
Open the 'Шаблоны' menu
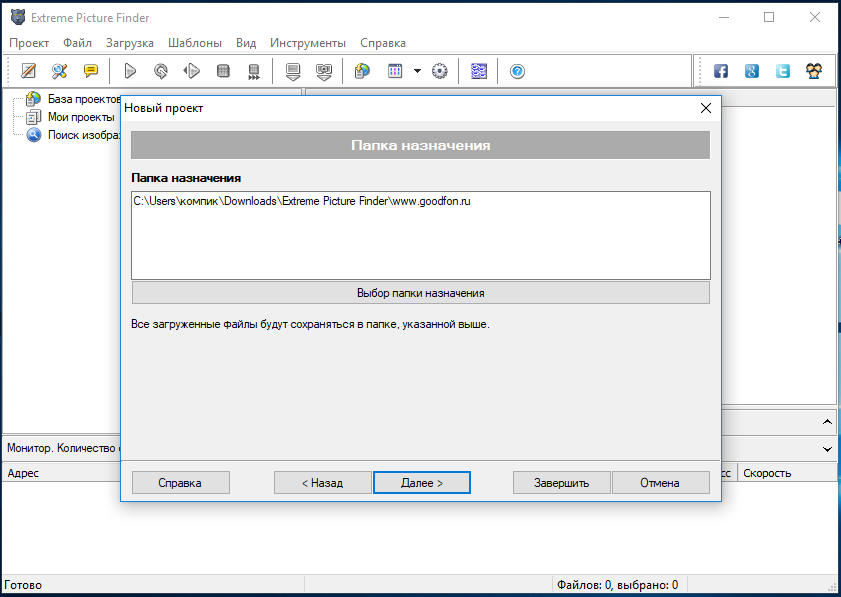195,43
